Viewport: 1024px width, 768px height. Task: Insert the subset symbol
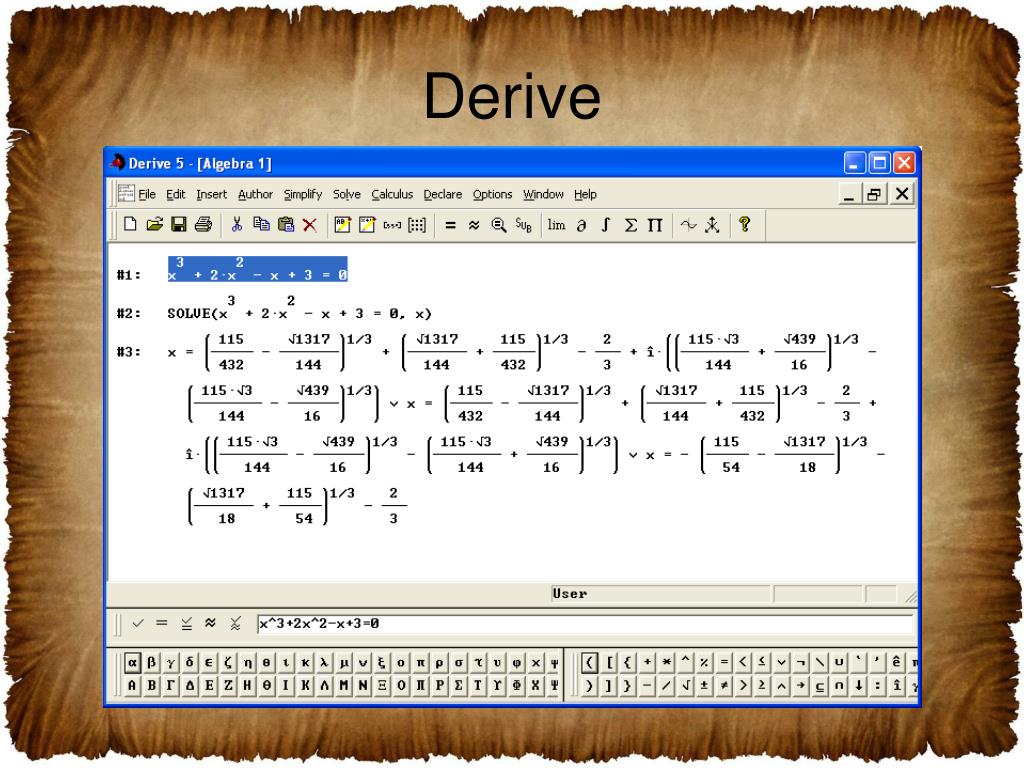[820, 686]
